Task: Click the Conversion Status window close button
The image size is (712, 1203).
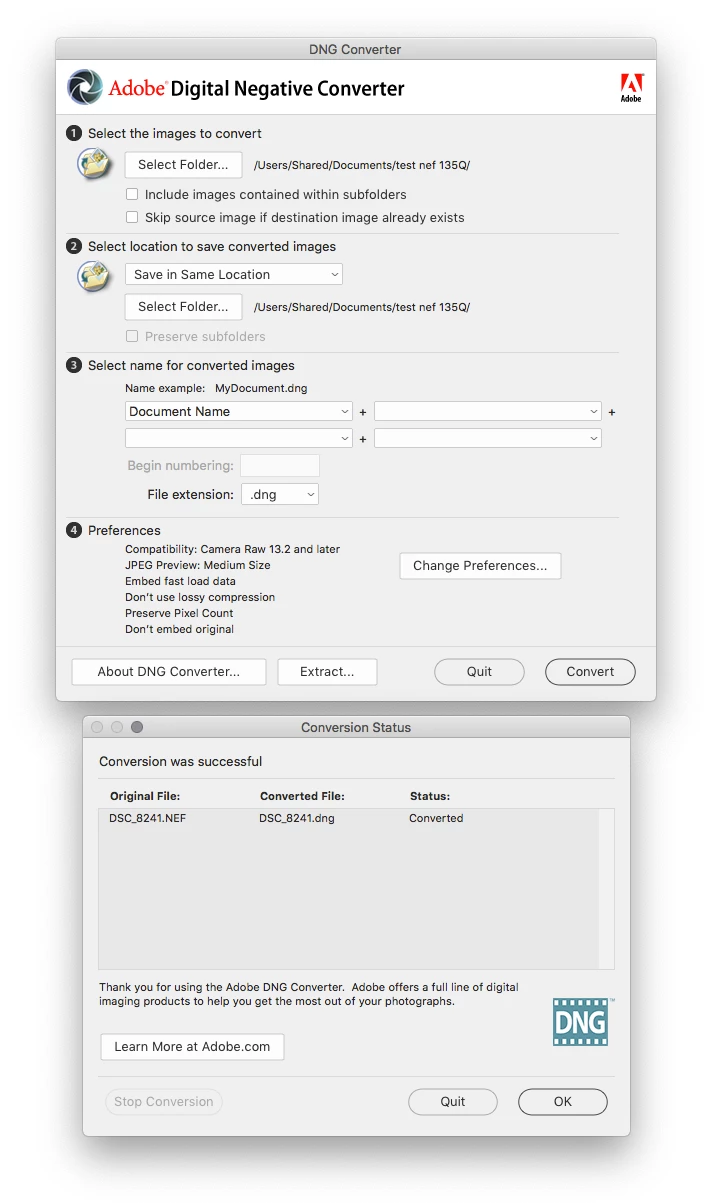Action: (x=98, y=727)
